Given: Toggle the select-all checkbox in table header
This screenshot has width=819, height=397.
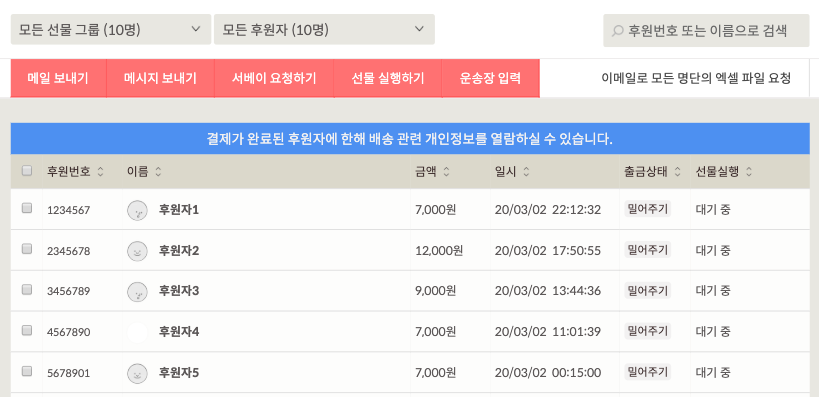Looking at the screenshot, I should point(27,170).
